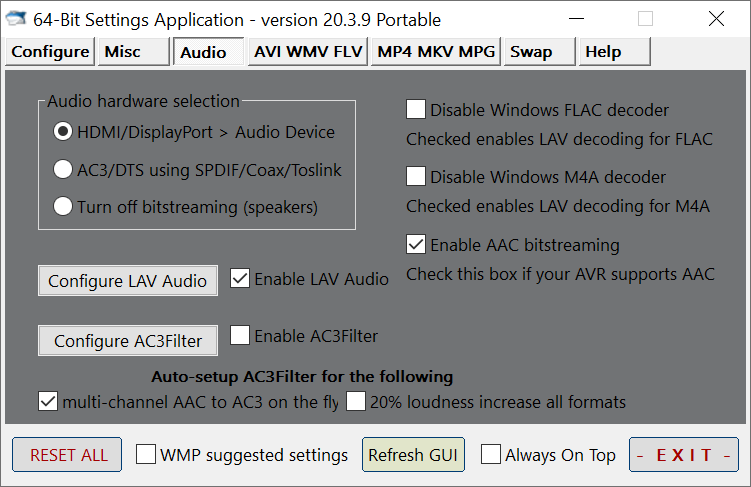Uncheck Enable AAC bitstreaming
The width and height of the screenshot is (751, 487).
[416, 244]
